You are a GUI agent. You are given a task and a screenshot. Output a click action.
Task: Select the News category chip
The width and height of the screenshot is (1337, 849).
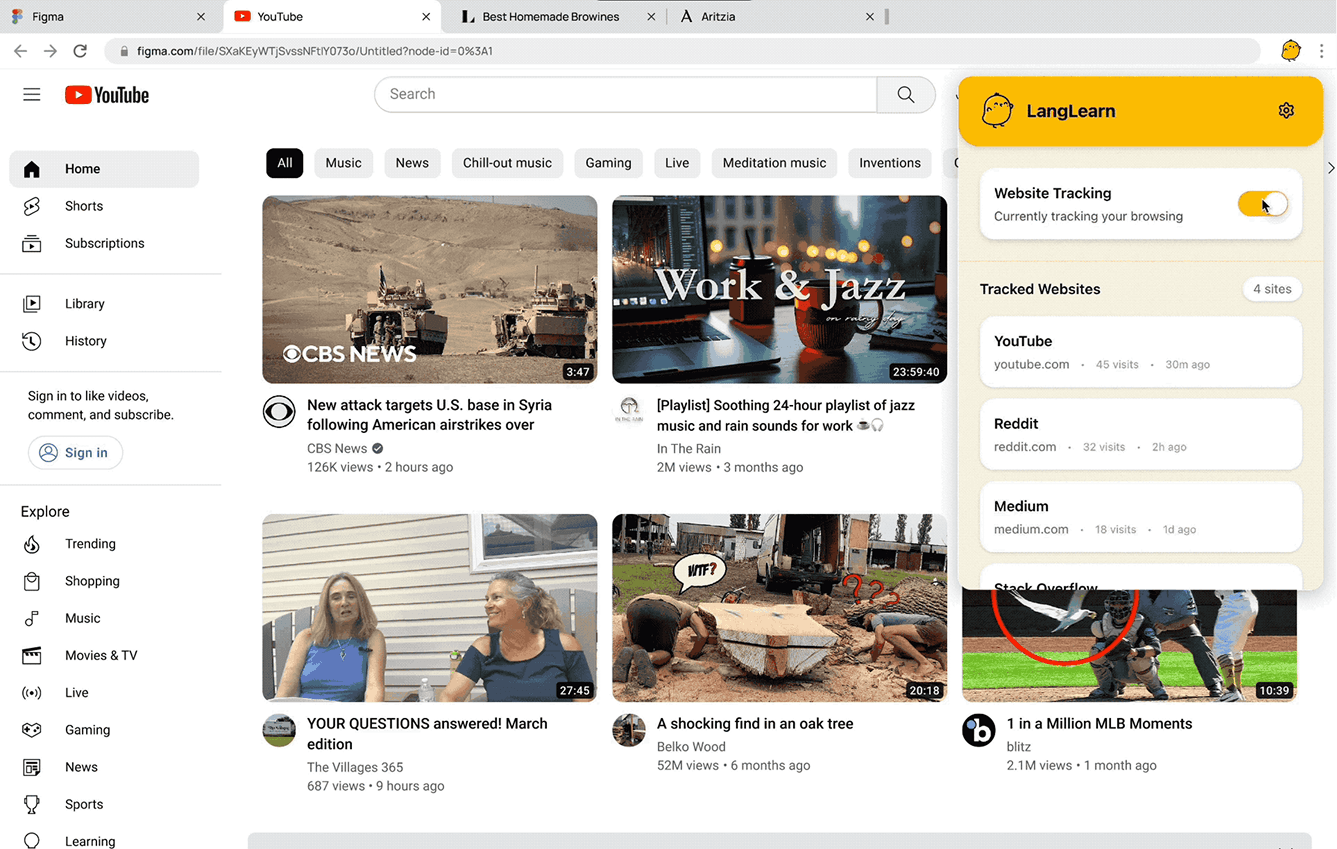pos(412,163)
